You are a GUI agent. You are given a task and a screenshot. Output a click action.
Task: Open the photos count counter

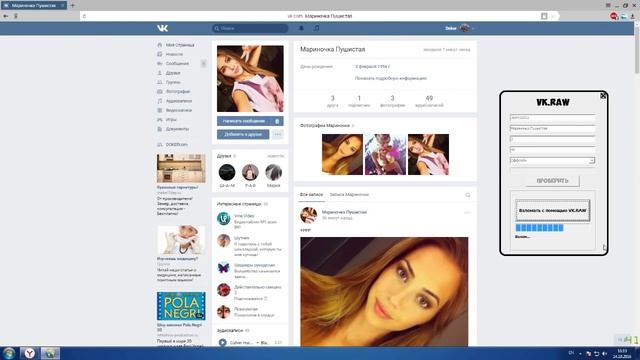pyautogui.click(x=393, y=101)
